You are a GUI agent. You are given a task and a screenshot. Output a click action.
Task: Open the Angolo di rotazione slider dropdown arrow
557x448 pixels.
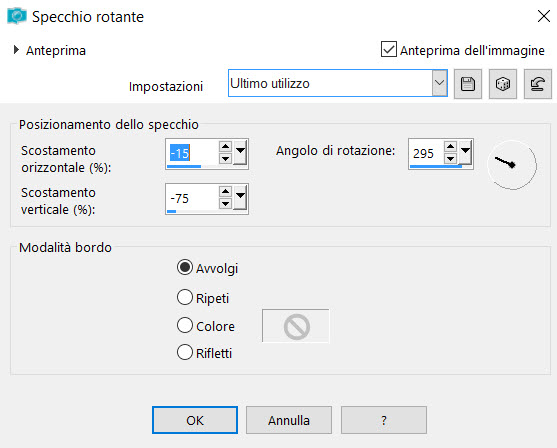pos(465,152)
